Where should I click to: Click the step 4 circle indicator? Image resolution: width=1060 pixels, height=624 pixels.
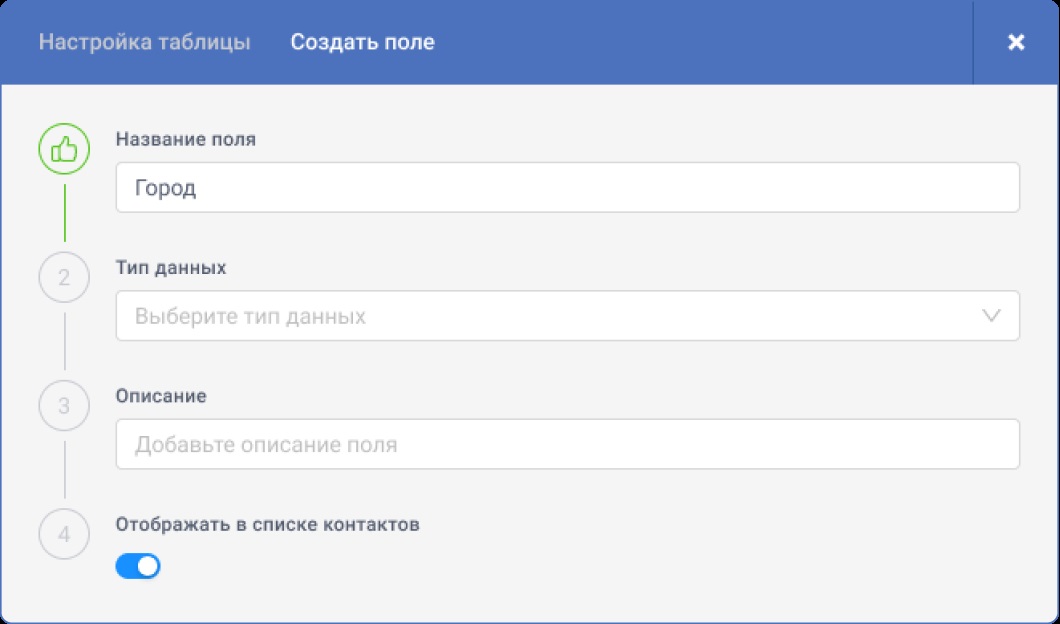click(x=64, y=534)
